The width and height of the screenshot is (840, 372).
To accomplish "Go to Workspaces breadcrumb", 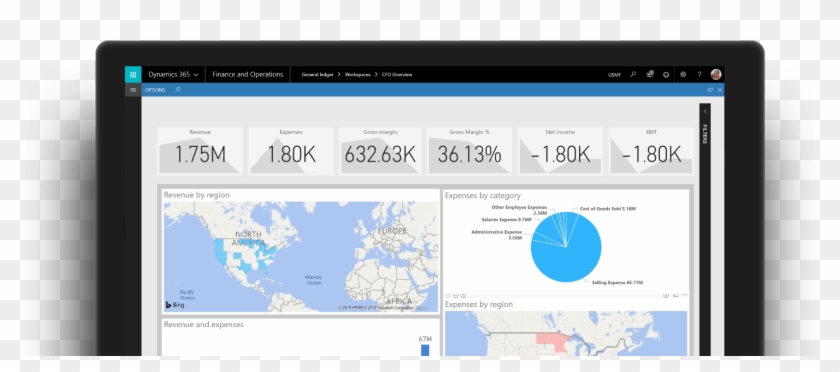I will click(357, 75).
